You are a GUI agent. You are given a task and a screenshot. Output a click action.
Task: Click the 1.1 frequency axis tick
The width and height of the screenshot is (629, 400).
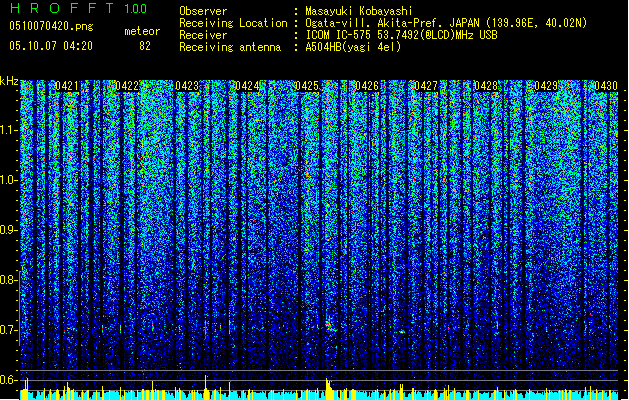tap(9, 130)
